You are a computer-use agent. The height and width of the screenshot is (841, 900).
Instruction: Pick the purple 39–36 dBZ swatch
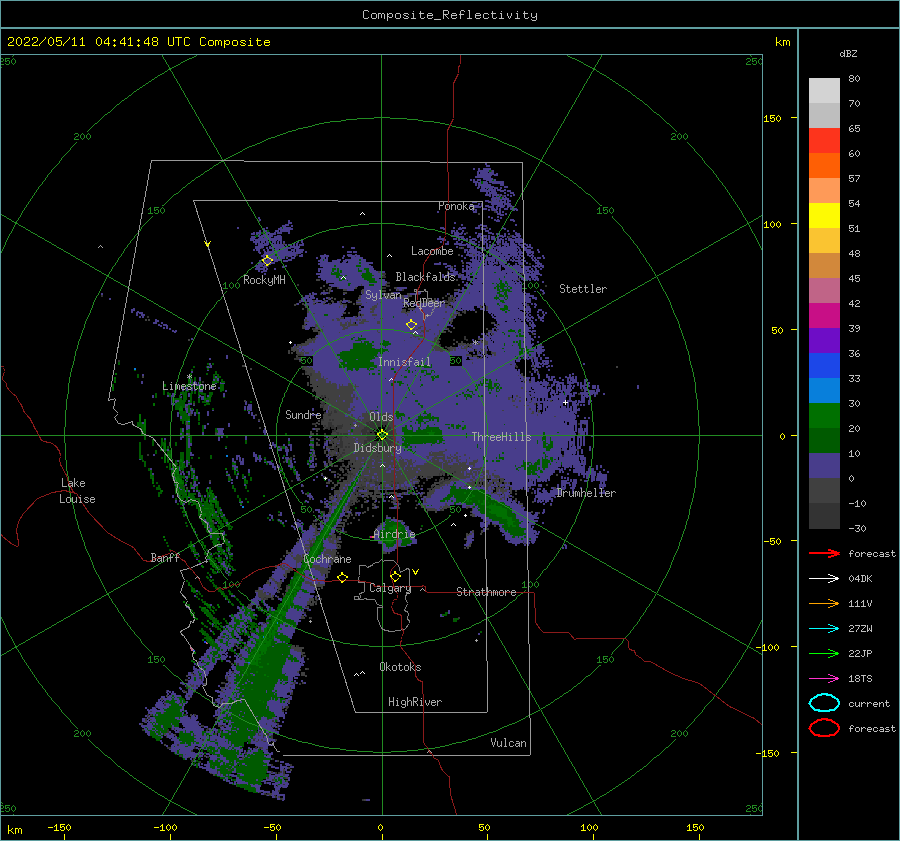(x=824, y=340)
